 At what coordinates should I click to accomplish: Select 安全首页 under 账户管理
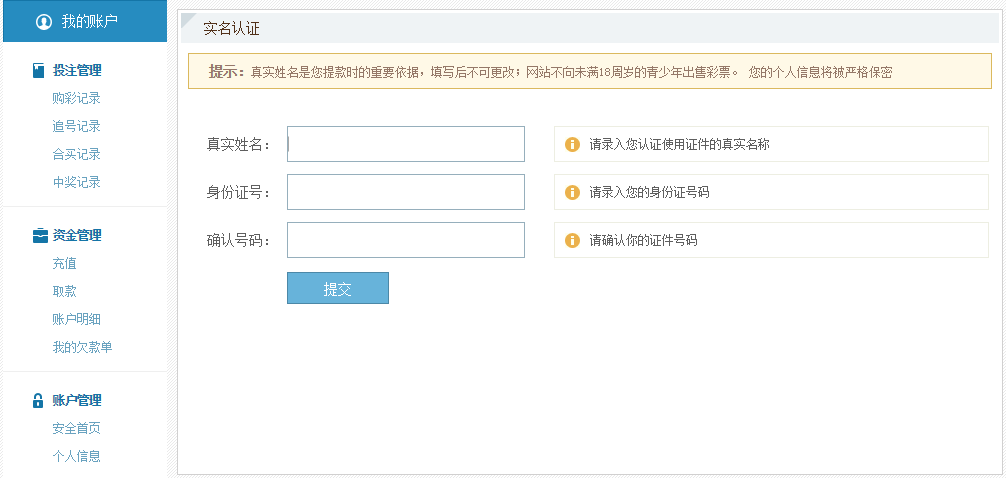[x=76, y=429]
